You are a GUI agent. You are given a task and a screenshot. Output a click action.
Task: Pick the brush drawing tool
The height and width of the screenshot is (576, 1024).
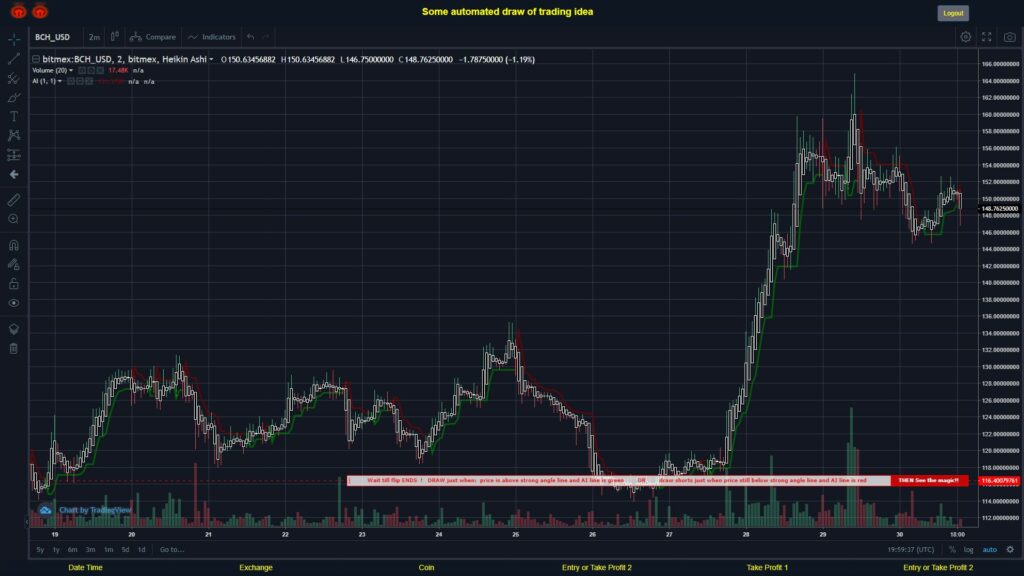[x=14, y=97]
